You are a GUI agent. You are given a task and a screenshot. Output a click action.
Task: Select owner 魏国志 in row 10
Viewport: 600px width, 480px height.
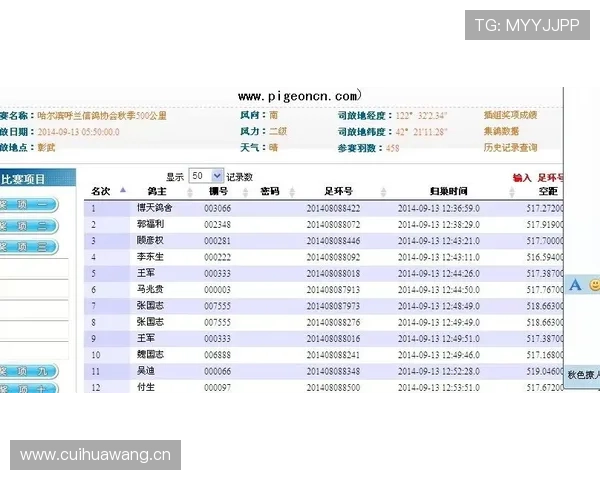pyautogui.click(x=150, y=354)
